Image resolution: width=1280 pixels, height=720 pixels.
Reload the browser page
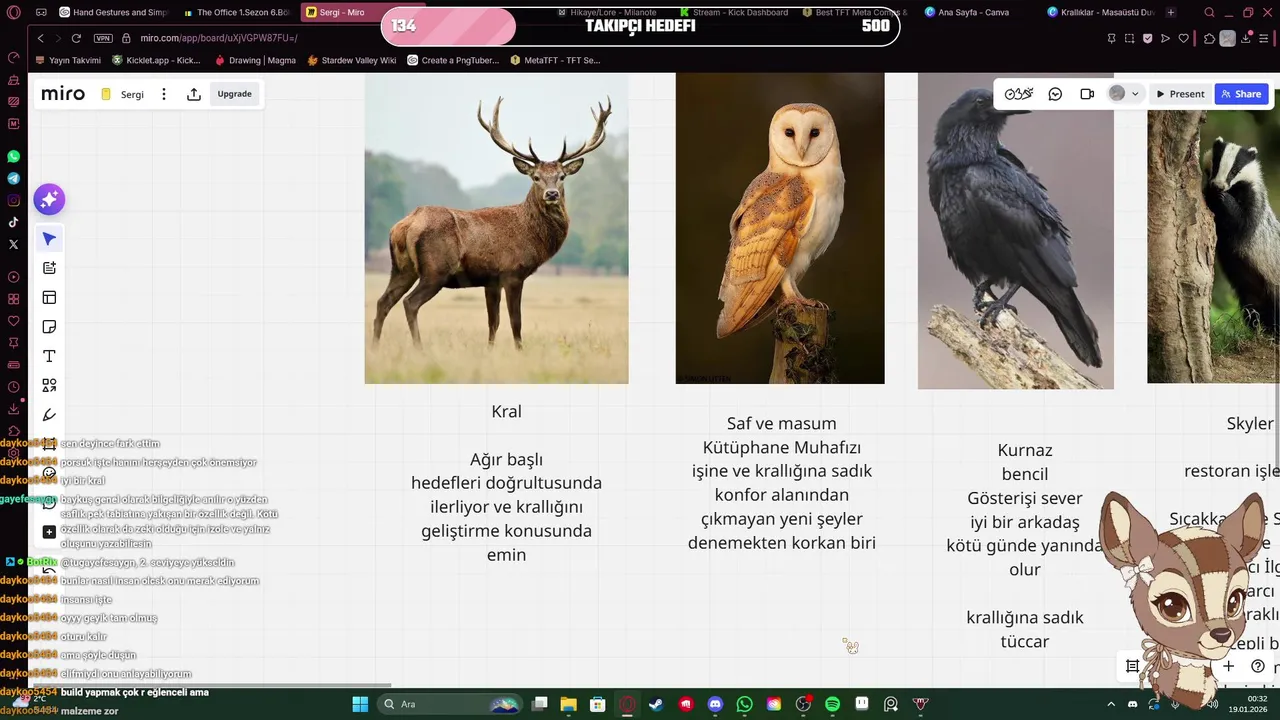click(x=76, y=38)
